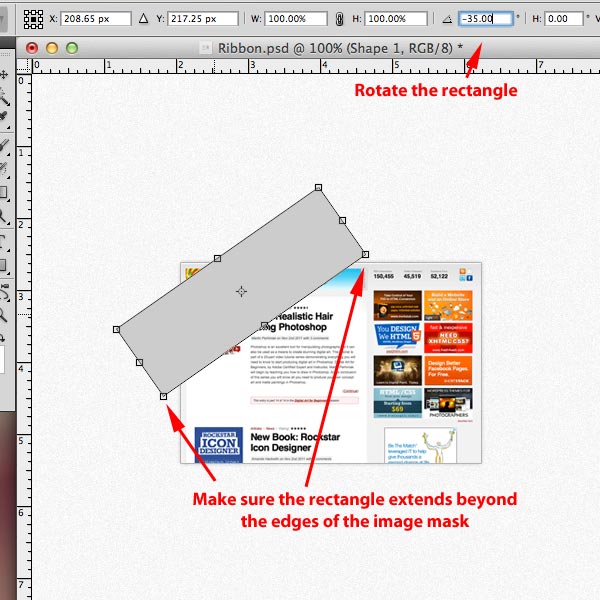Image resolution: width=600 pixels, height=600 pixels.
Task: Click the leftmost corner transform handle
Action: point(117,329)
